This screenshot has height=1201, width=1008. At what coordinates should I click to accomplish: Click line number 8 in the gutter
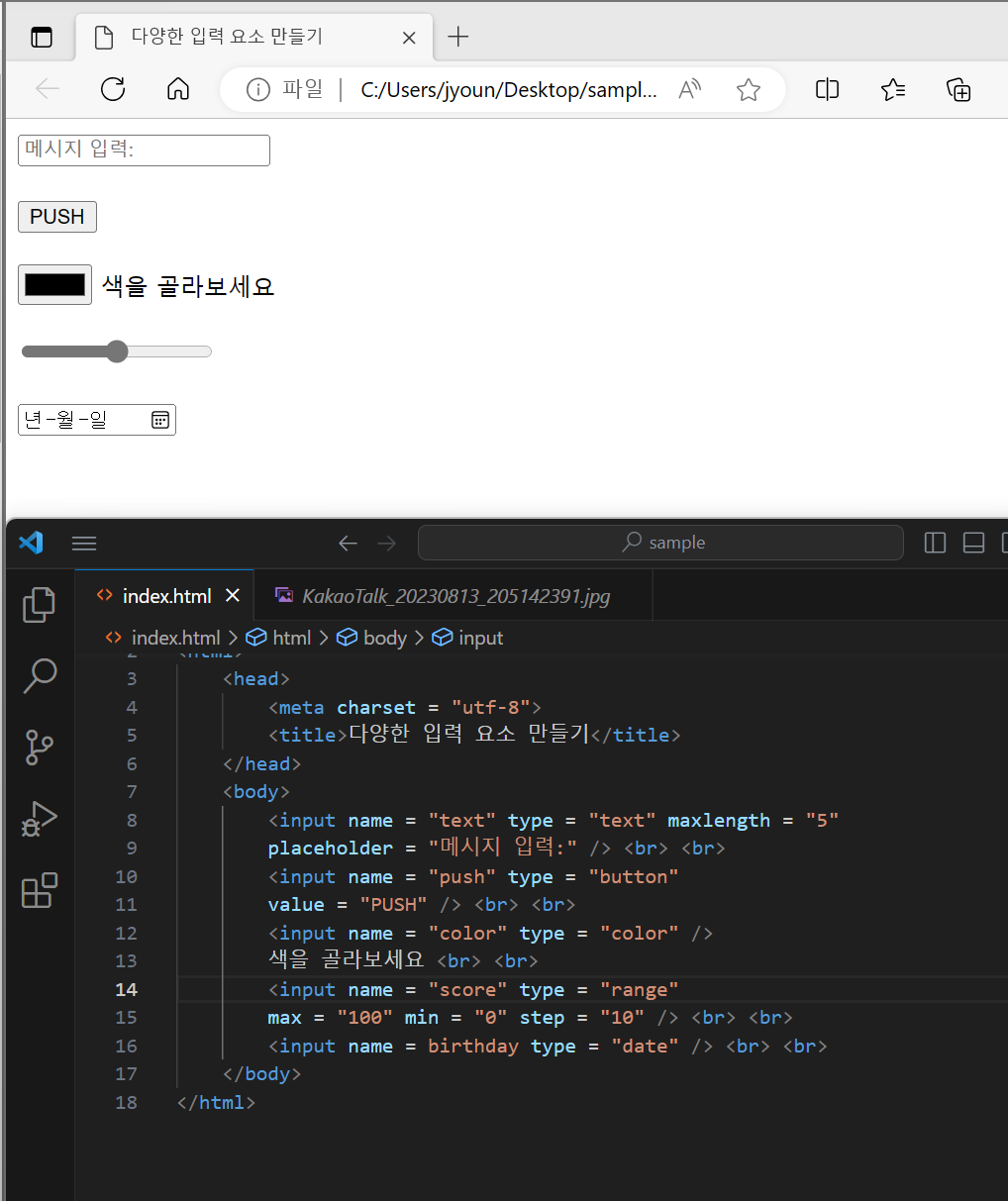tap(132, 820)
